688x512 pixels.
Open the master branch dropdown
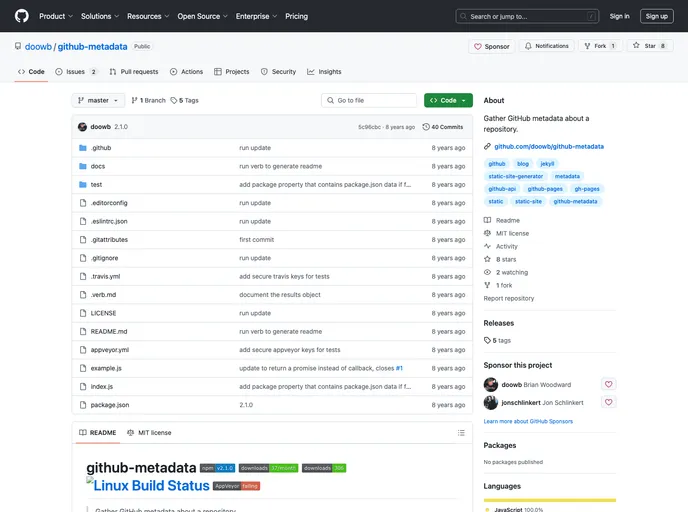pos(98,100)
